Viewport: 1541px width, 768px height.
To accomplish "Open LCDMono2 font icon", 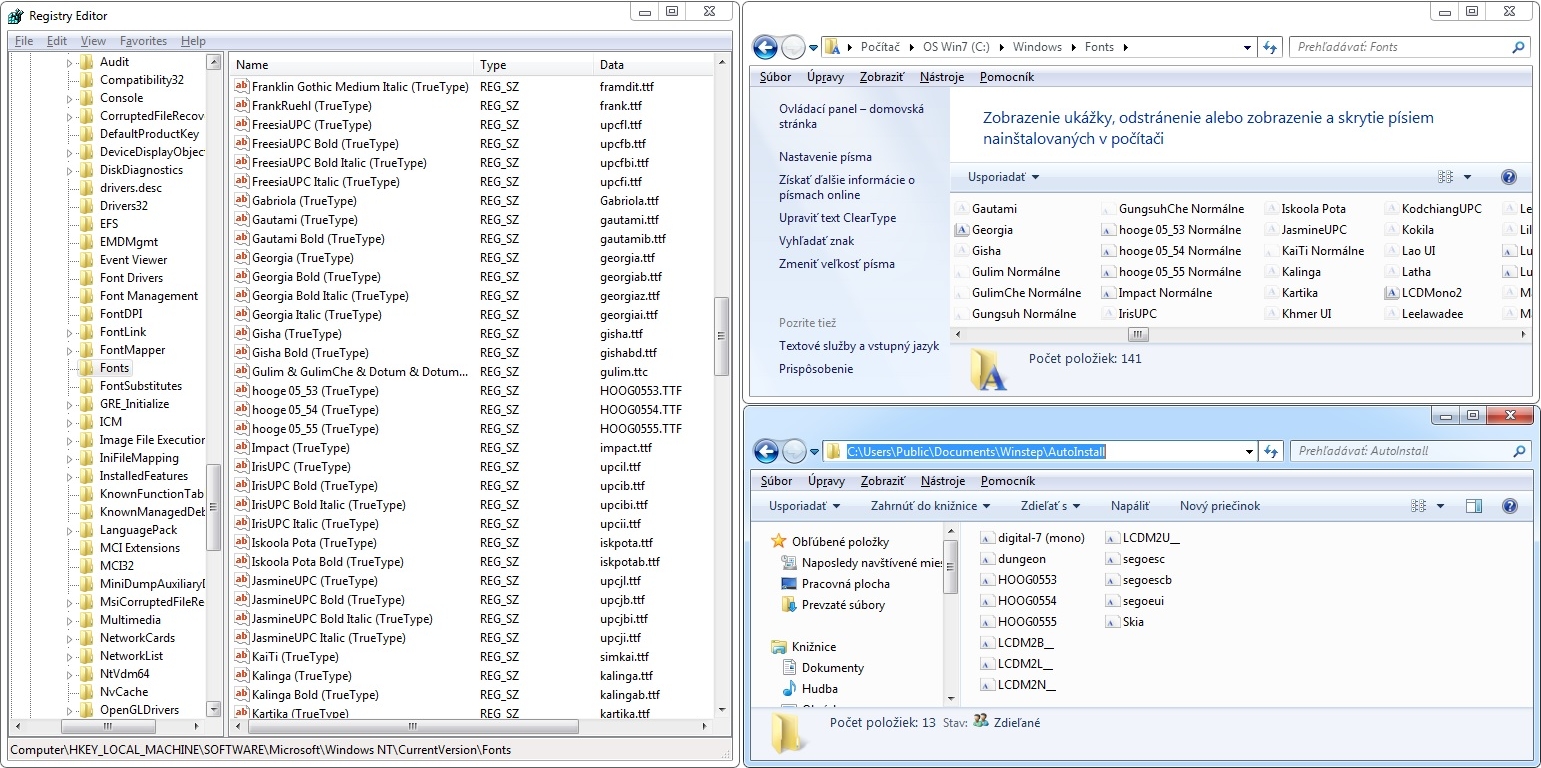I will (x=1392, y=293).
